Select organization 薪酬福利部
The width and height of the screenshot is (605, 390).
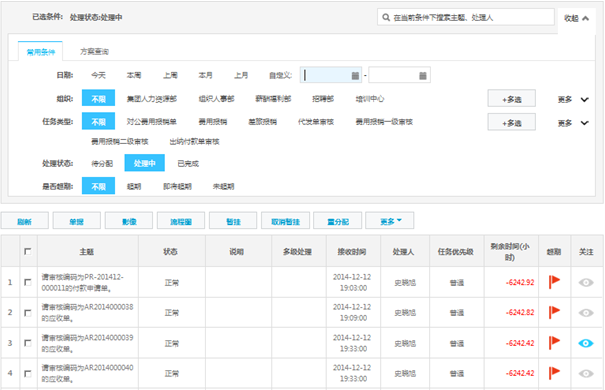273,99
